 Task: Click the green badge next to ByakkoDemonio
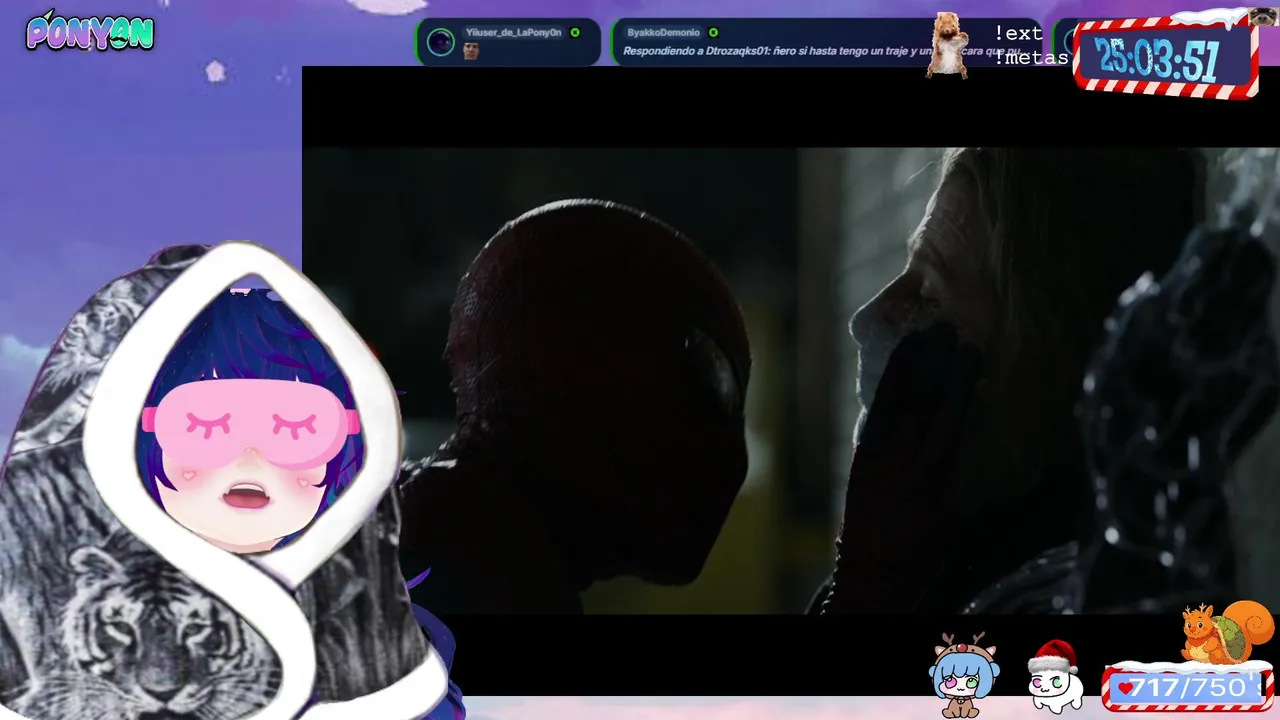[713, 33]
